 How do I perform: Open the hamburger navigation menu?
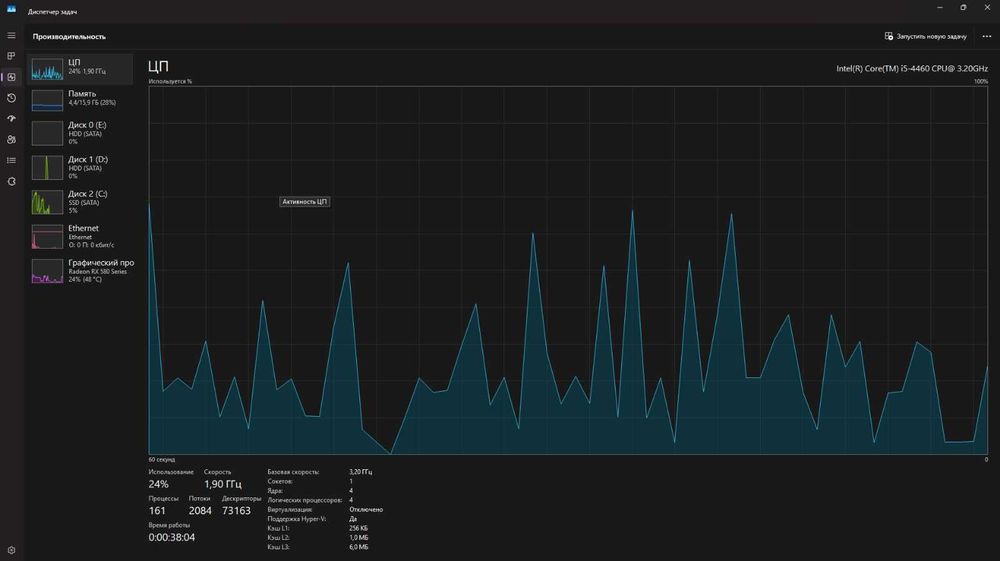(11, 35)
